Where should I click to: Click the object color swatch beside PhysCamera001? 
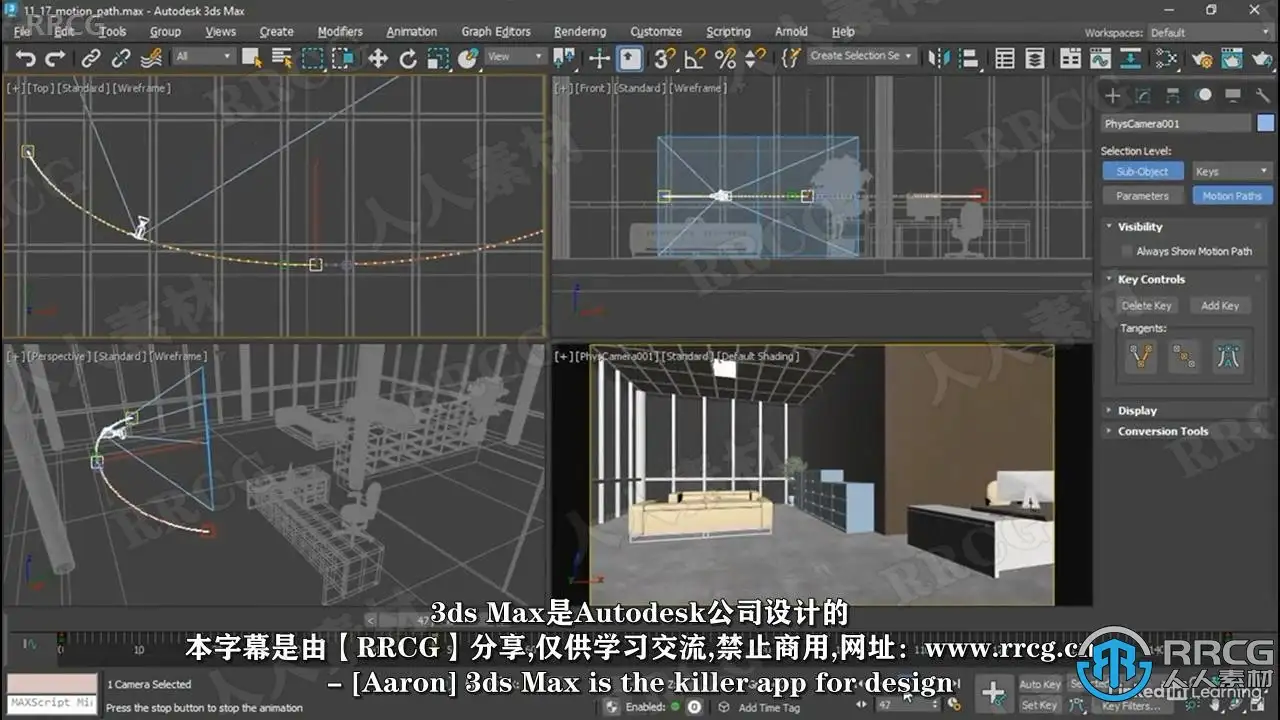[1265, 124]
